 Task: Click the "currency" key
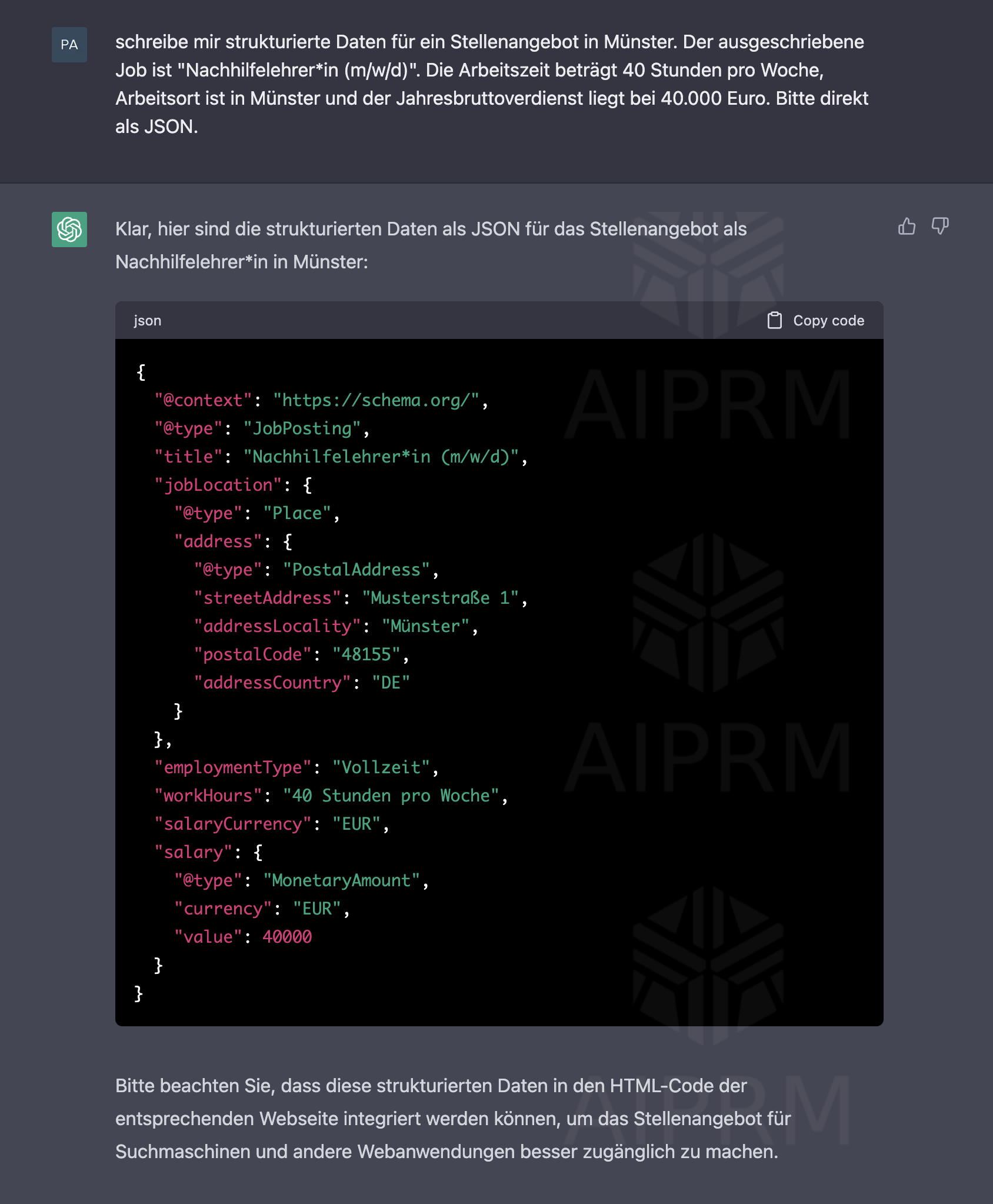[x=222, y=909]
